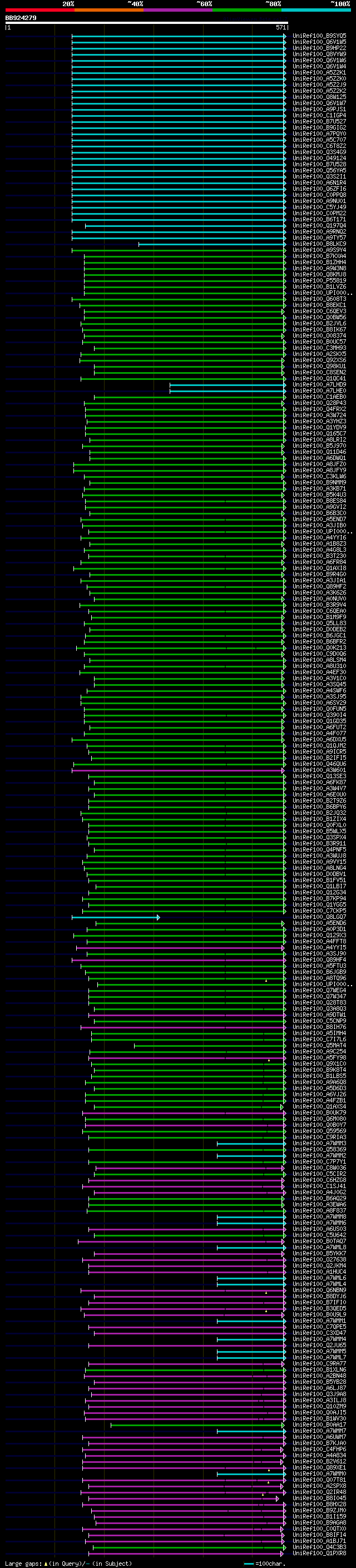
Task: Select label UniRef100_C9RIA3
Action: pyautogui.click(x=319, y=1137)
